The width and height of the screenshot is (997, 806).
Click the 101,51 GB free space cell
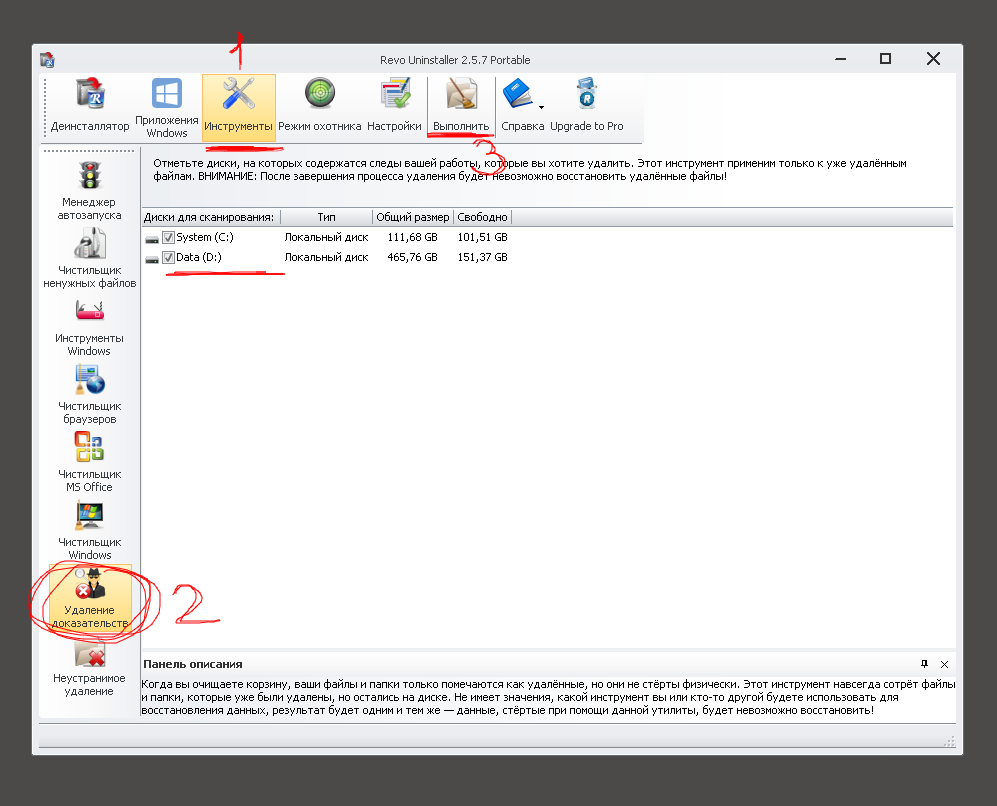tap(483, 237)
